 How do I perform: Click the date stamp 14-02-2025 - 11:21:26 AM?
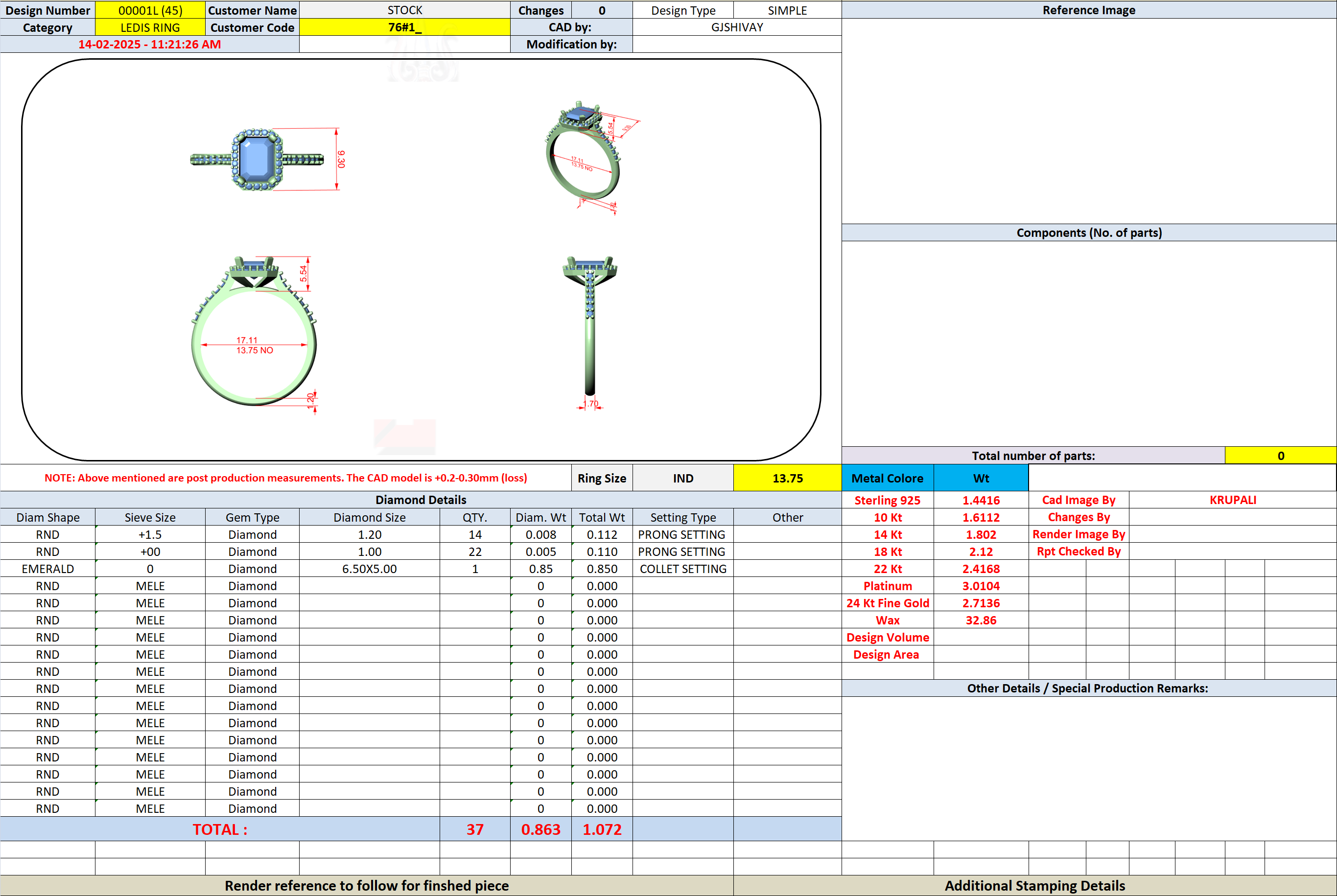coord(150,45)
